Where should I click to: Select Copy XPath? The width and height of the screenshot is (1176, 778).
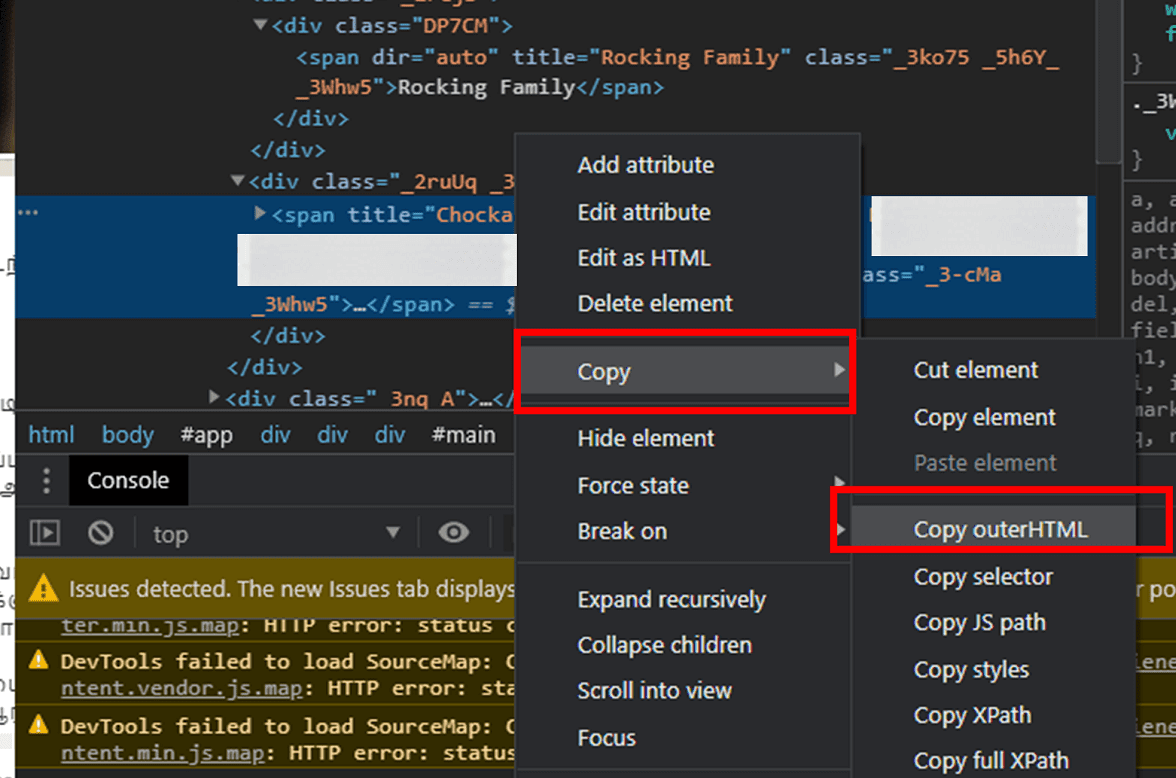[972, 716]
